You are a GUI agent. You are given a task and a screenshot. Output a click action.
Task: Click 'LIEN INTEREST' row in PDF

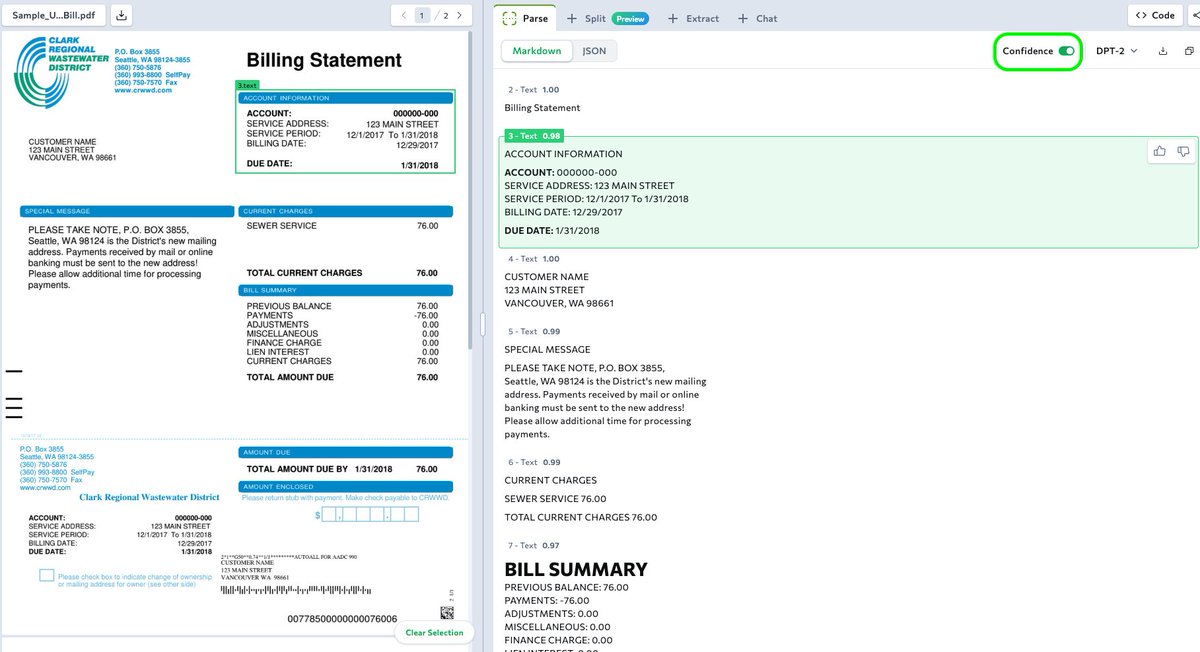click(342, 352)
